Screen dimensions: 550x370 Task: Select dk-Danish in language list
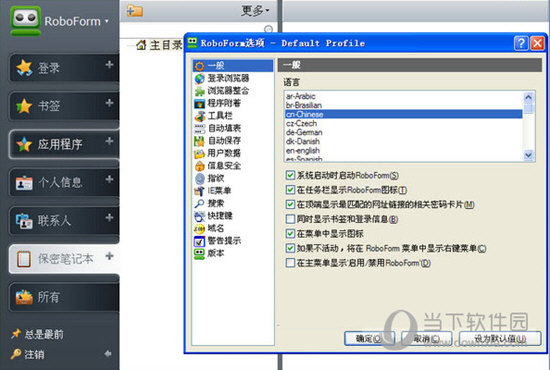[403, 142]
